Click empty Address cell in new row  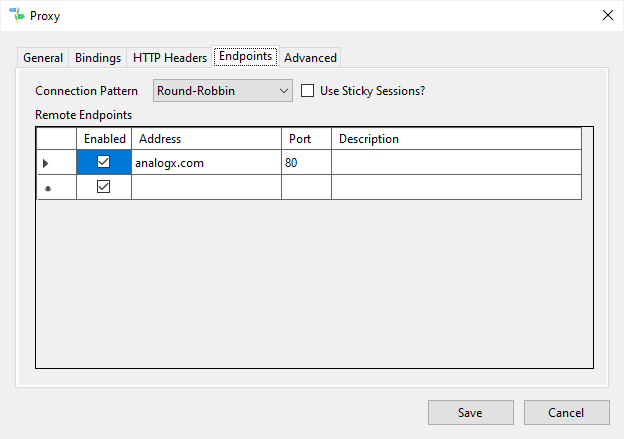[x=206, y=188]
